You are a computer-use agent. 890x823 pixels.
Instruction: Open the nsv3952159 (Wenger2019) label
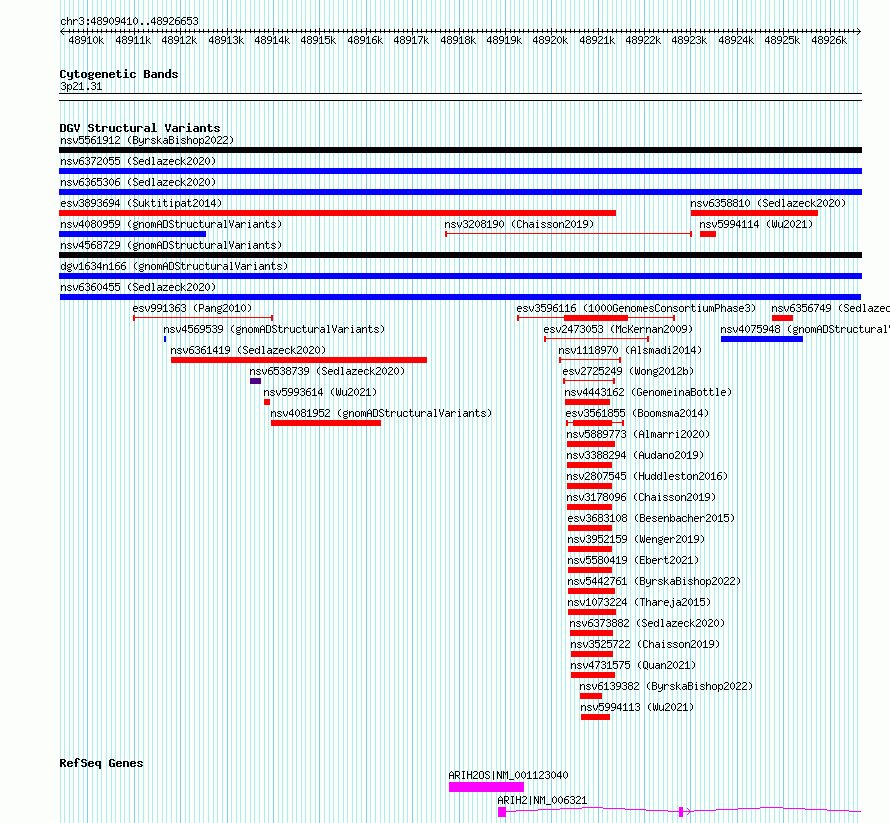[636, 539]
